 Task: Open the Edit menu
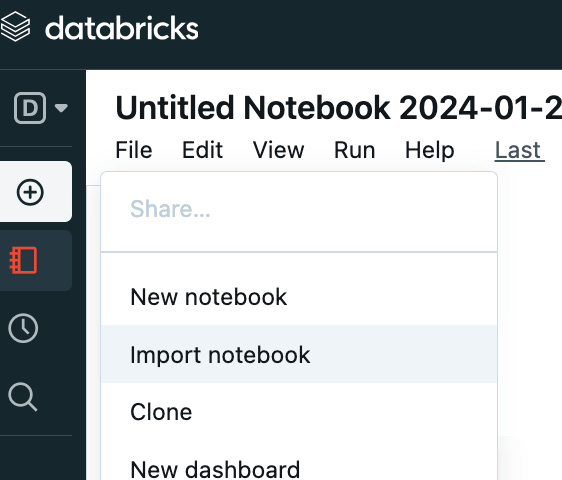pyautogui.click(x=203, y=150)
